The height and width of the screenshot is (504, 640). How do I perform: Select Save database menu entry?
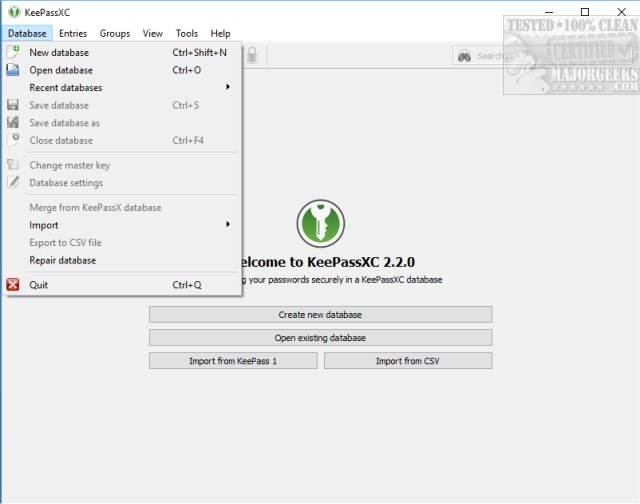[x=122, y=105]
